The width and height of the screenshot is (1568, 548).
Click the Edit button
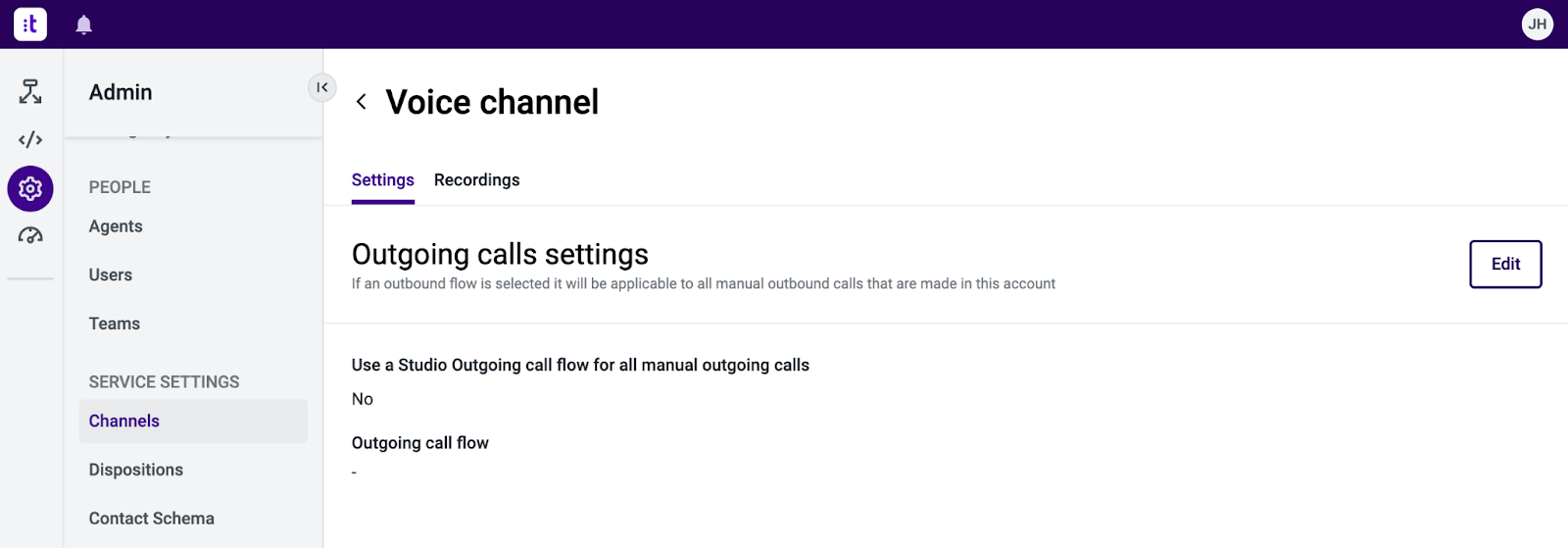click(1505, 264)
